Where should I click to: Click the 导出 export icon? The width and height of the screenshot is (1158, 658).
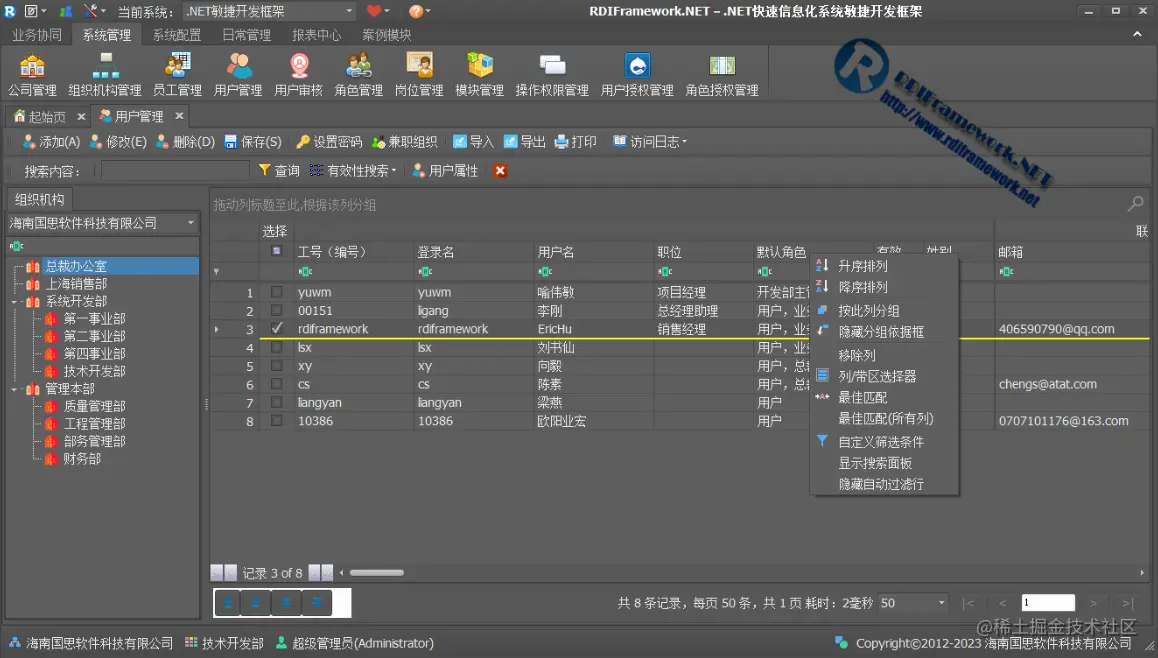(x=511, y=141)
